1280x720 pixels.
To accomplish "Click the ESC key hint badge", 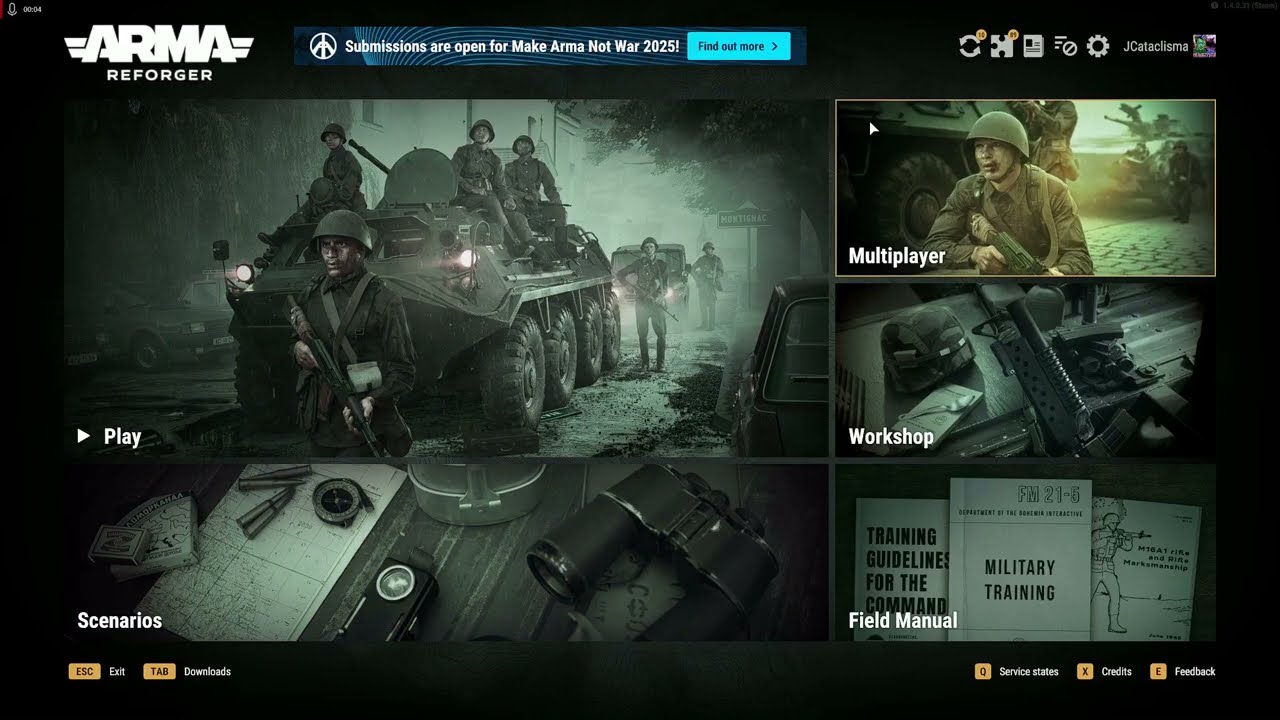I will pyautogui.click(x=84, y=672).
